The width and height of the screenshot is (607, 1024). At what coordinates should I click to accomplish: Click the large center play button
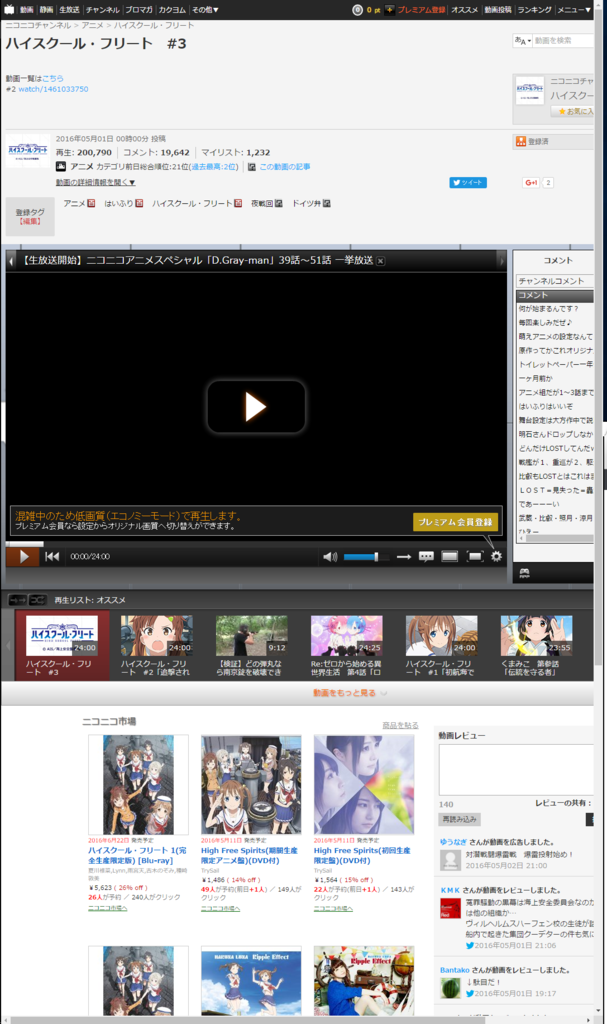(x=256, y=406)
